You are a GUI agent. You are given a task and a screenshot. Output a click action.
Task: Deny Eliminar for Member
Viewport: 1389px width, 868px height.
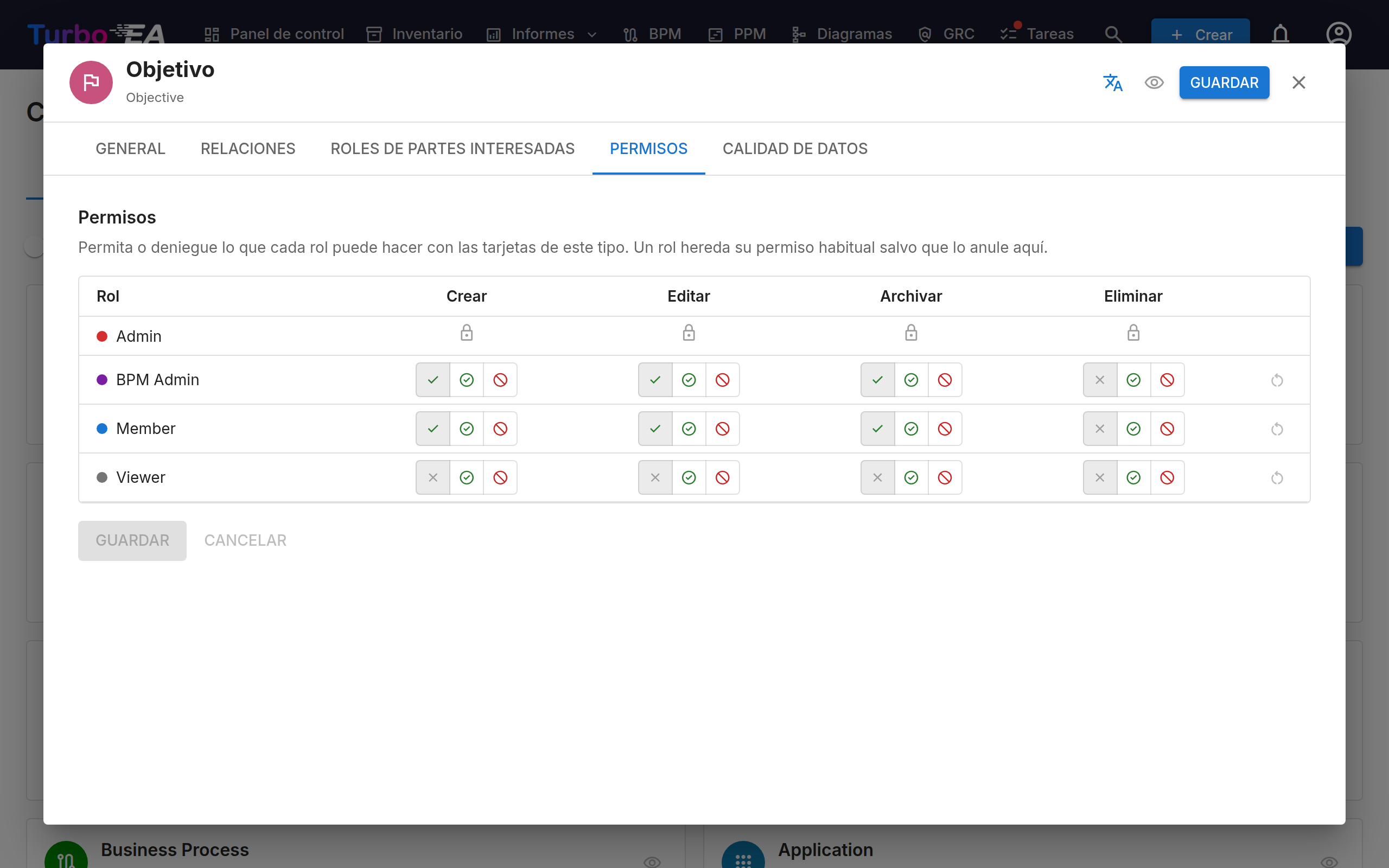1167,429
